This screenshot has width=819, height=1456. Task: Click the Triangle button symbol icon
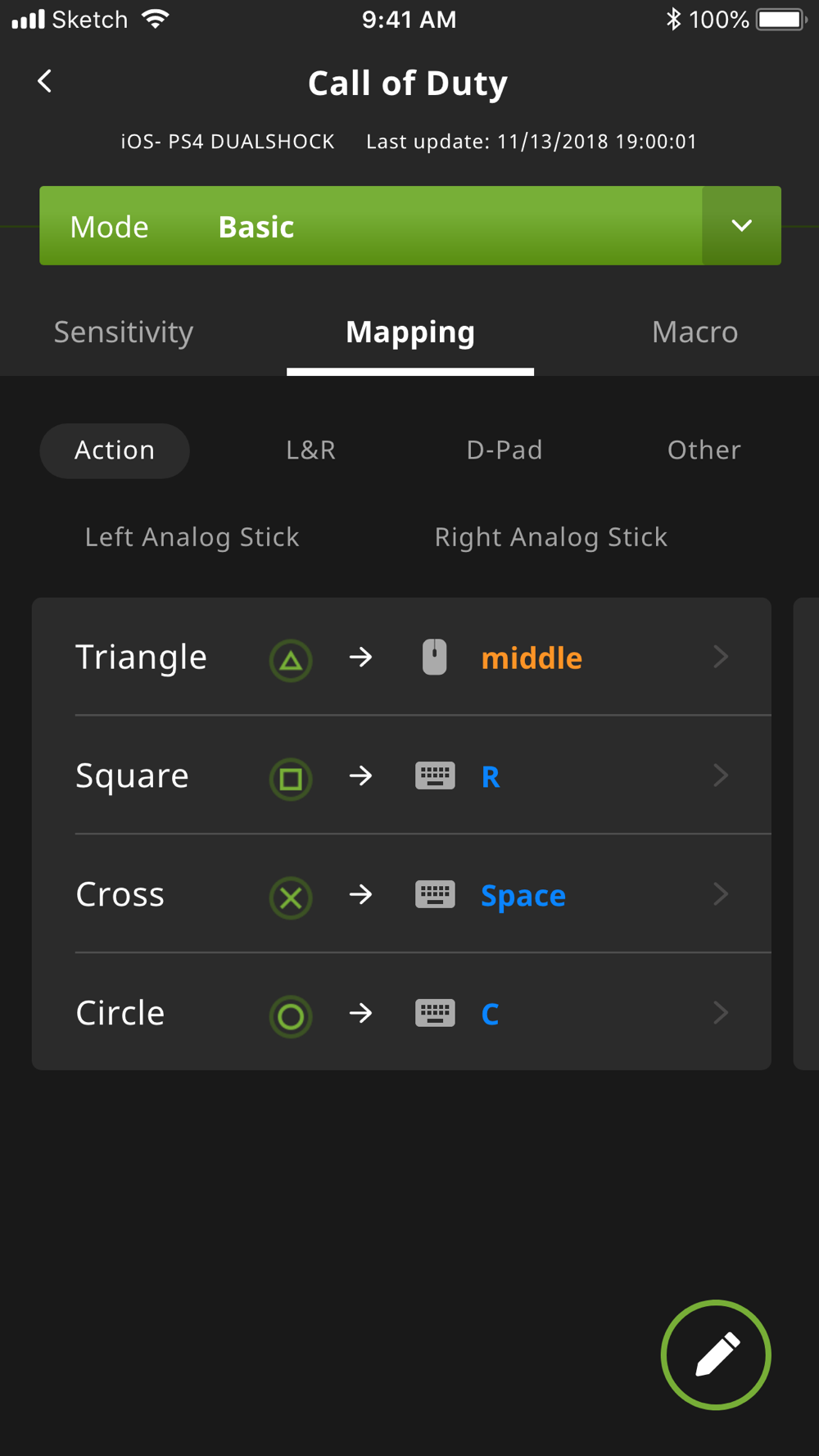pyautogui.click(x=291, y=660)
